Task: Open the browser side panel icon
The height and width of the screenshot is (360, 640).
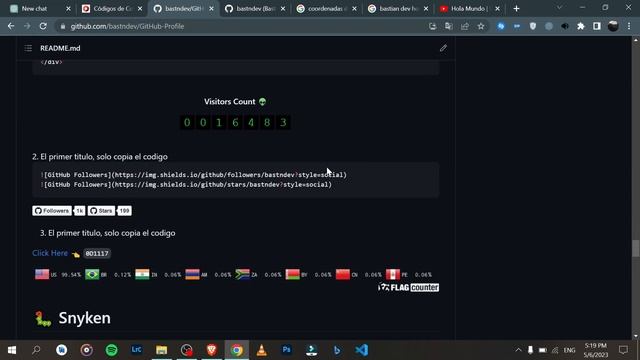Action: (597, 26)
